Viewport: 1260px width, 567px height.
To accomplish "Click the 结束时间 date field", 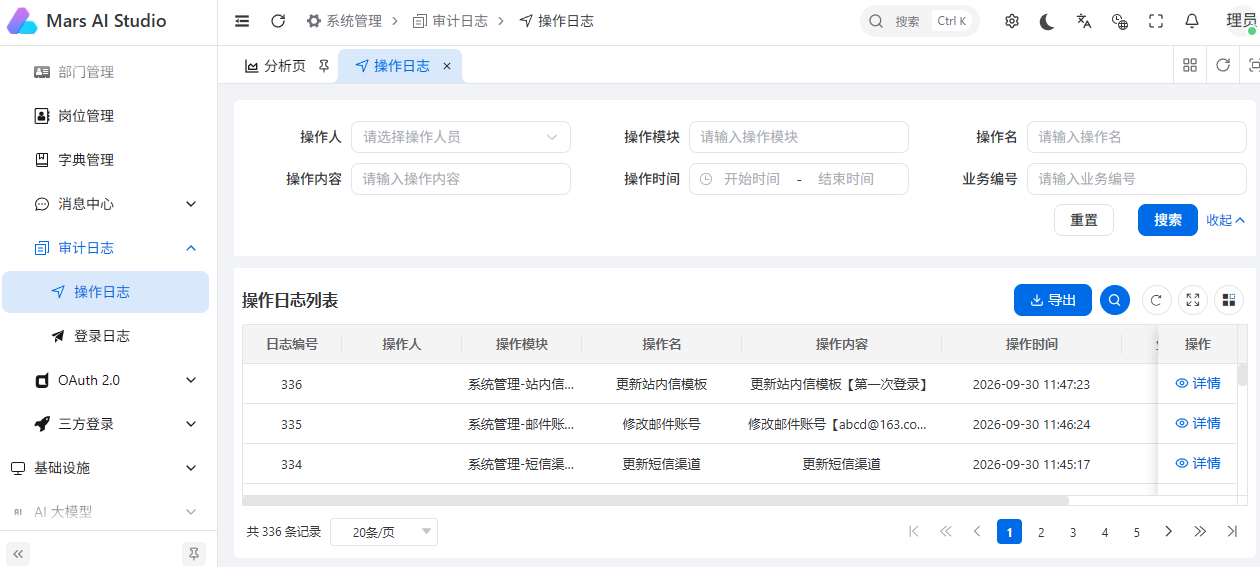I will click(846, 179).
